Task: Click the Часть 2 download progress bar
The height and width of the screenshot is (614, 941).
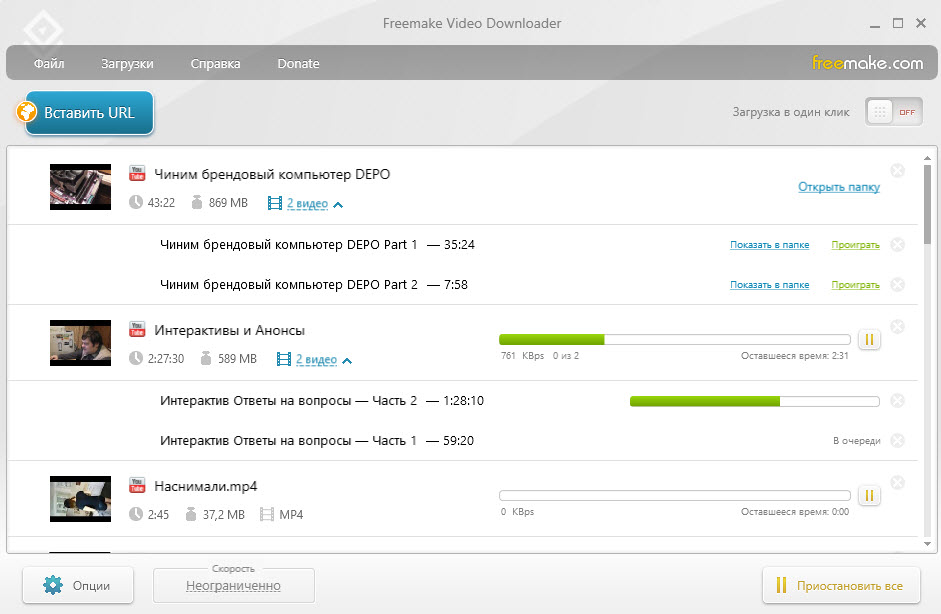Action: pos(754,401)
